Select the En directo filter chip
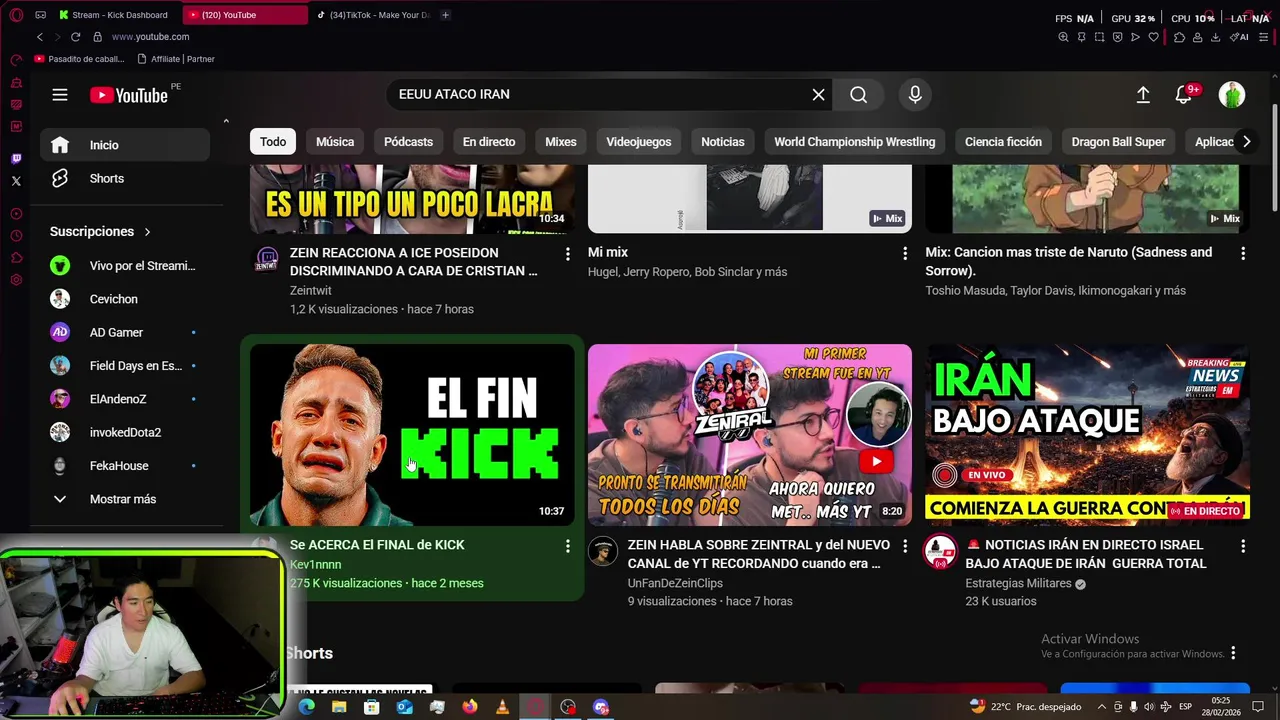This screenshot has width=1280, height=720. pyautogui.click(x=489, y=142)
